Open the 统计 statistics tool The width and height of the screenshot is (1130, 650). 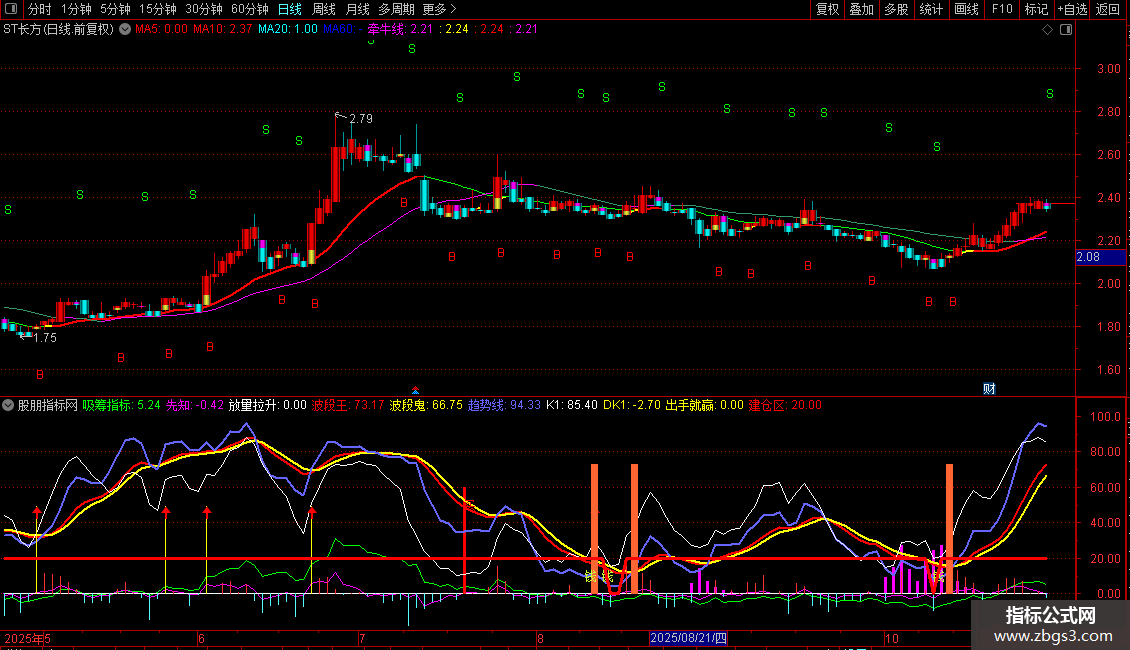(931, 9)
